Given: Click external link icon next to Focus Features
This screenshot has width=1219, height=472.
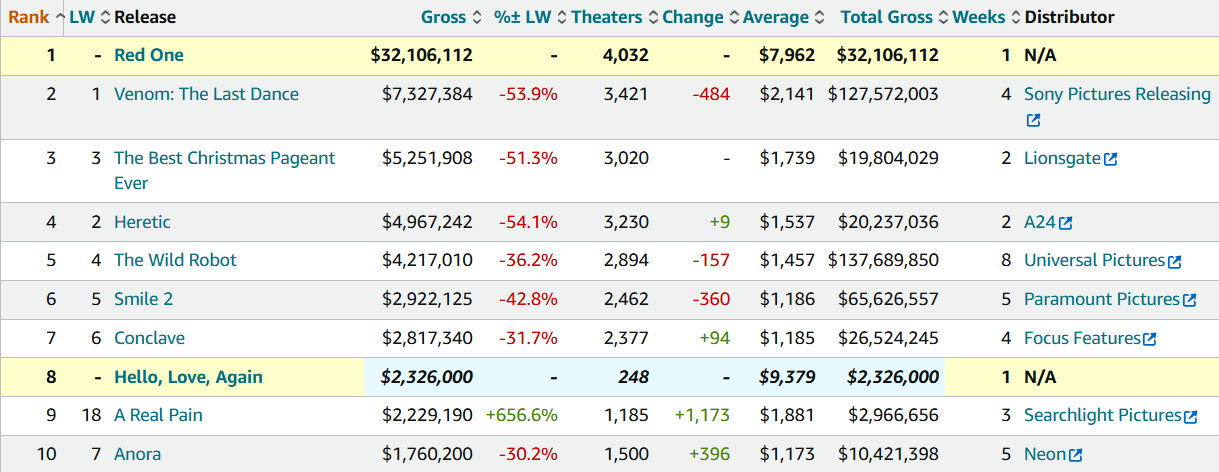Looking at the screenshot, I should [x=1149, y=339].
